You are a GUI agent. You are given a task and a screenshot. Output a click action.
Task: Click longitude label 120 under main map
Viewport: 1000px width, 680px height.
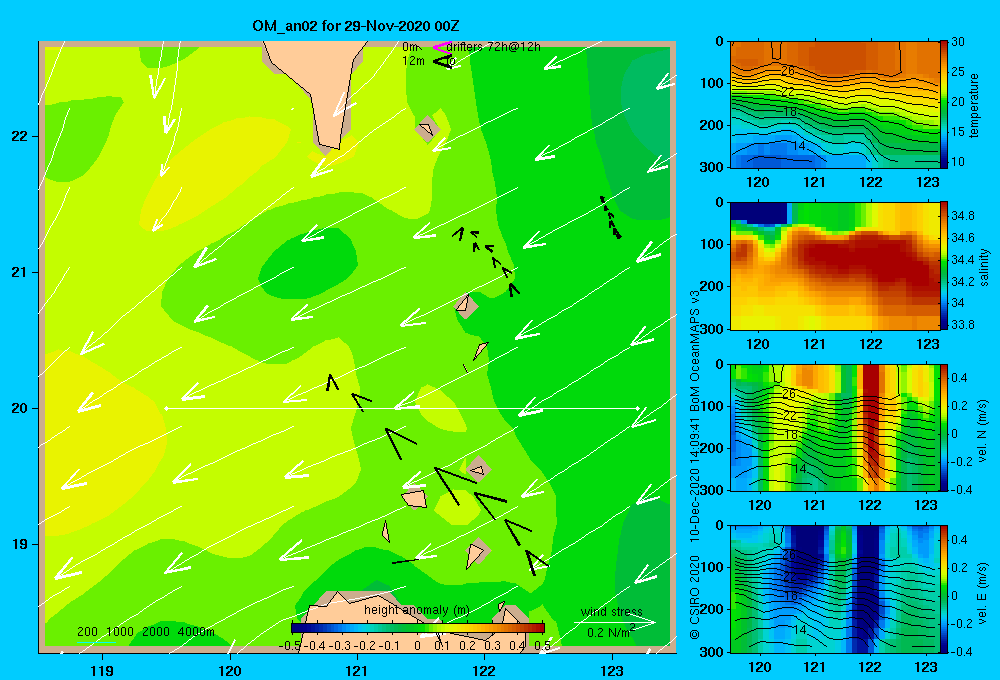click(x=230, y=671)
